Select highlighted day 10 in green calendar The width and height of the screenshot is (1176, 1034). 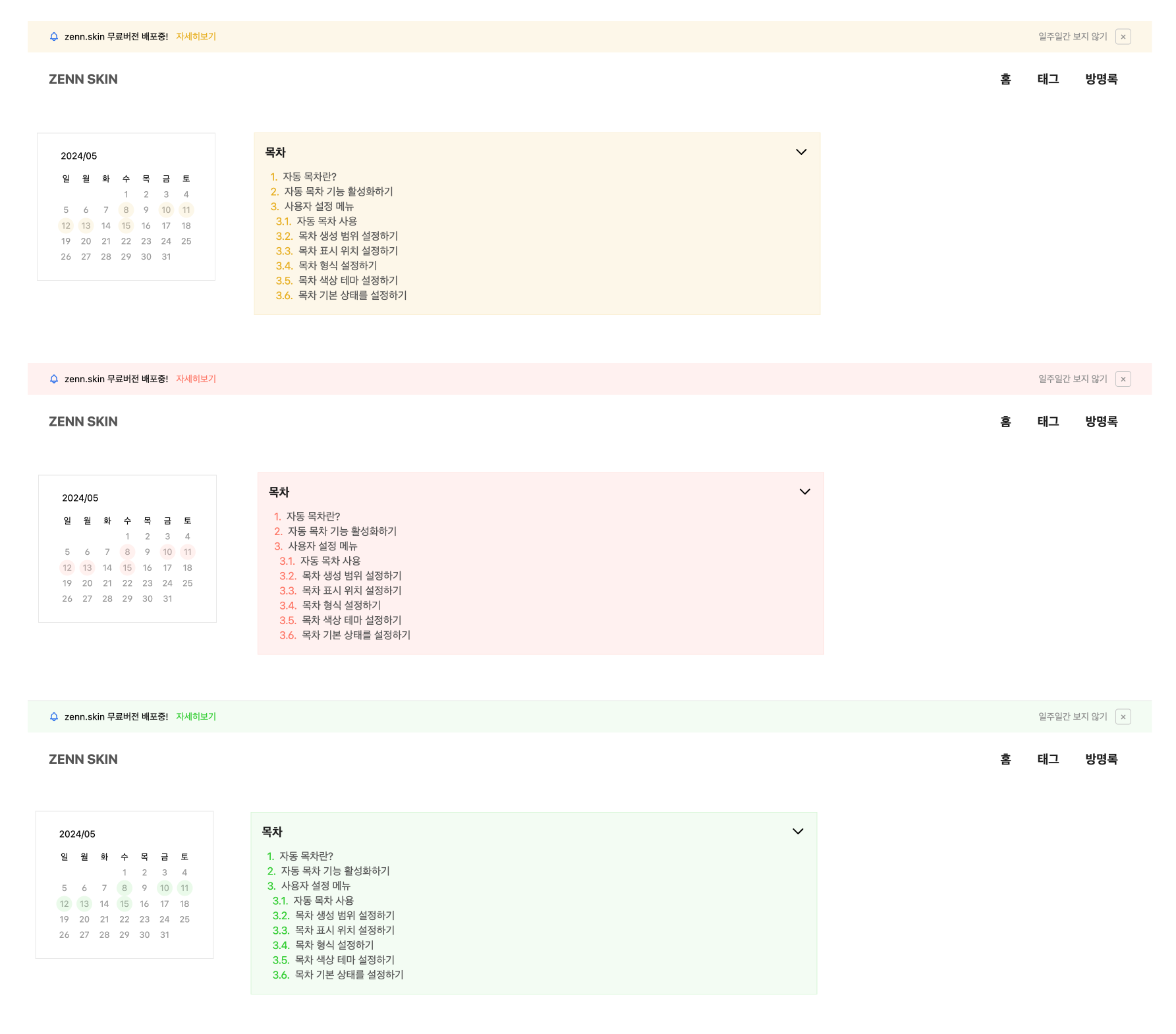click(x=165, y=888)
